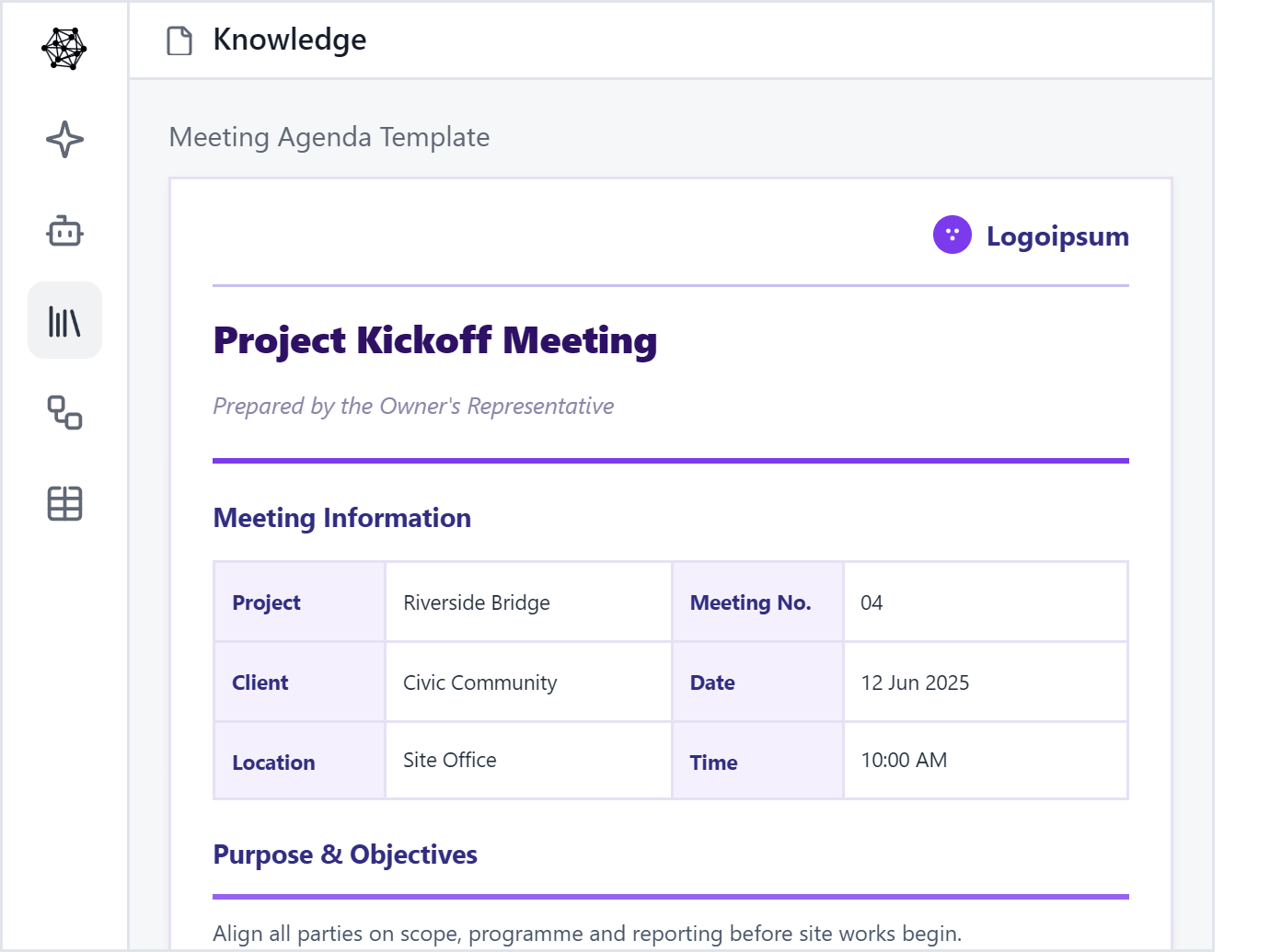Click the Civic Community cell
1270x952 pixels.
[529, 682]
